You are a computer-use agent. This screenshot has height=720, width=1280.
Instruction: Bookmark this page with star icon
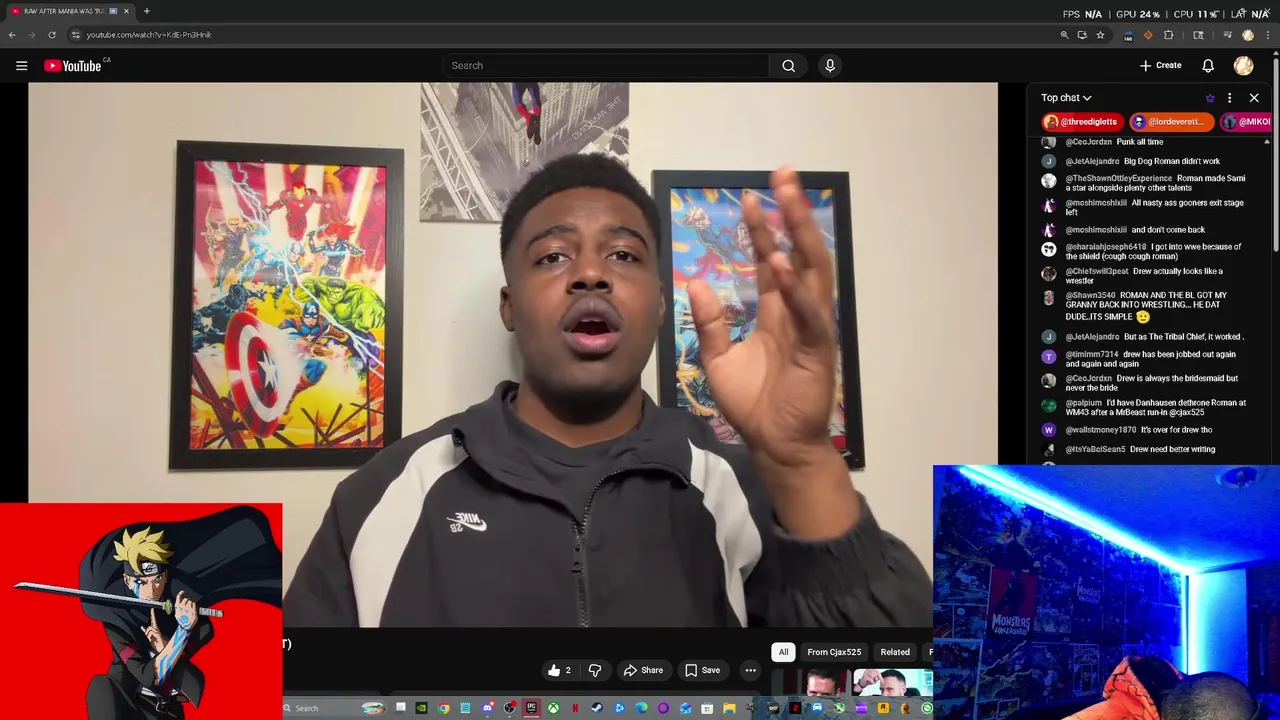1100,34
